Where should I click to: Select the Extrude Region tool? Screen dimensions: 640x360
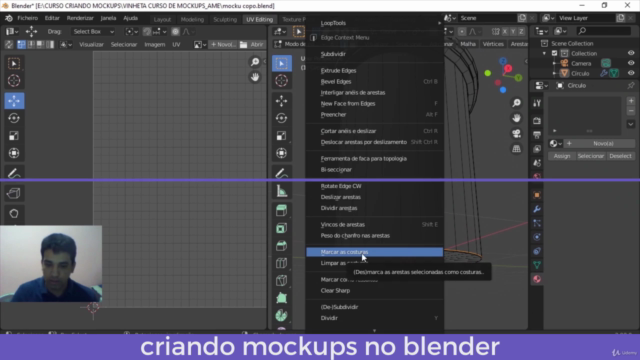(x=282, y=211)
